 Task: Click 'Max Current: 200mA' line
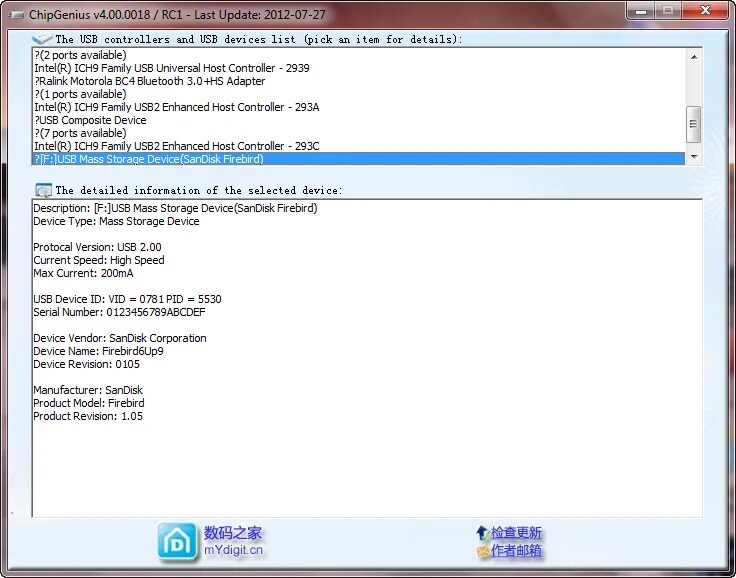click(x=84, y=273)
